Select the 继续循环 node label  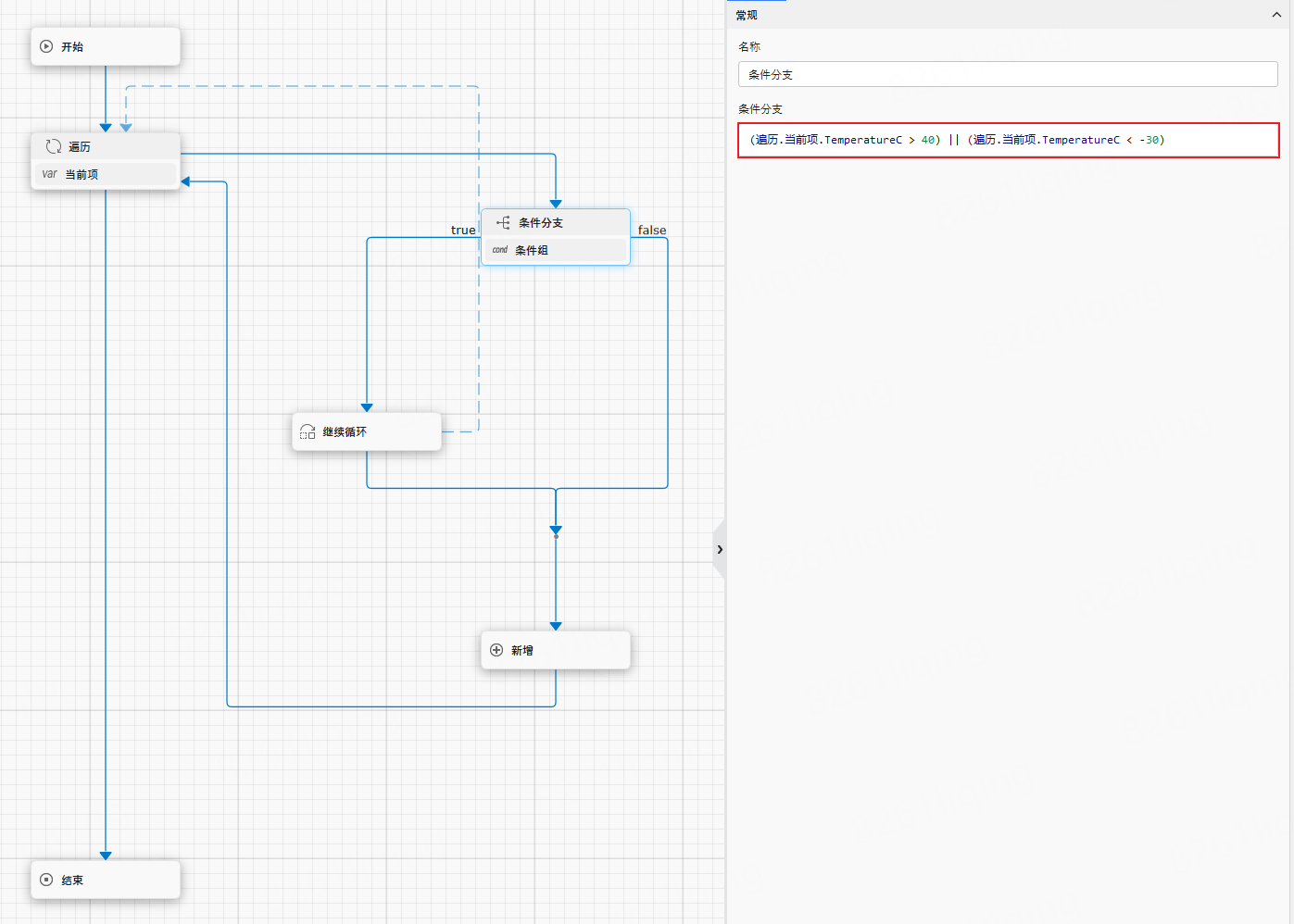345,431
